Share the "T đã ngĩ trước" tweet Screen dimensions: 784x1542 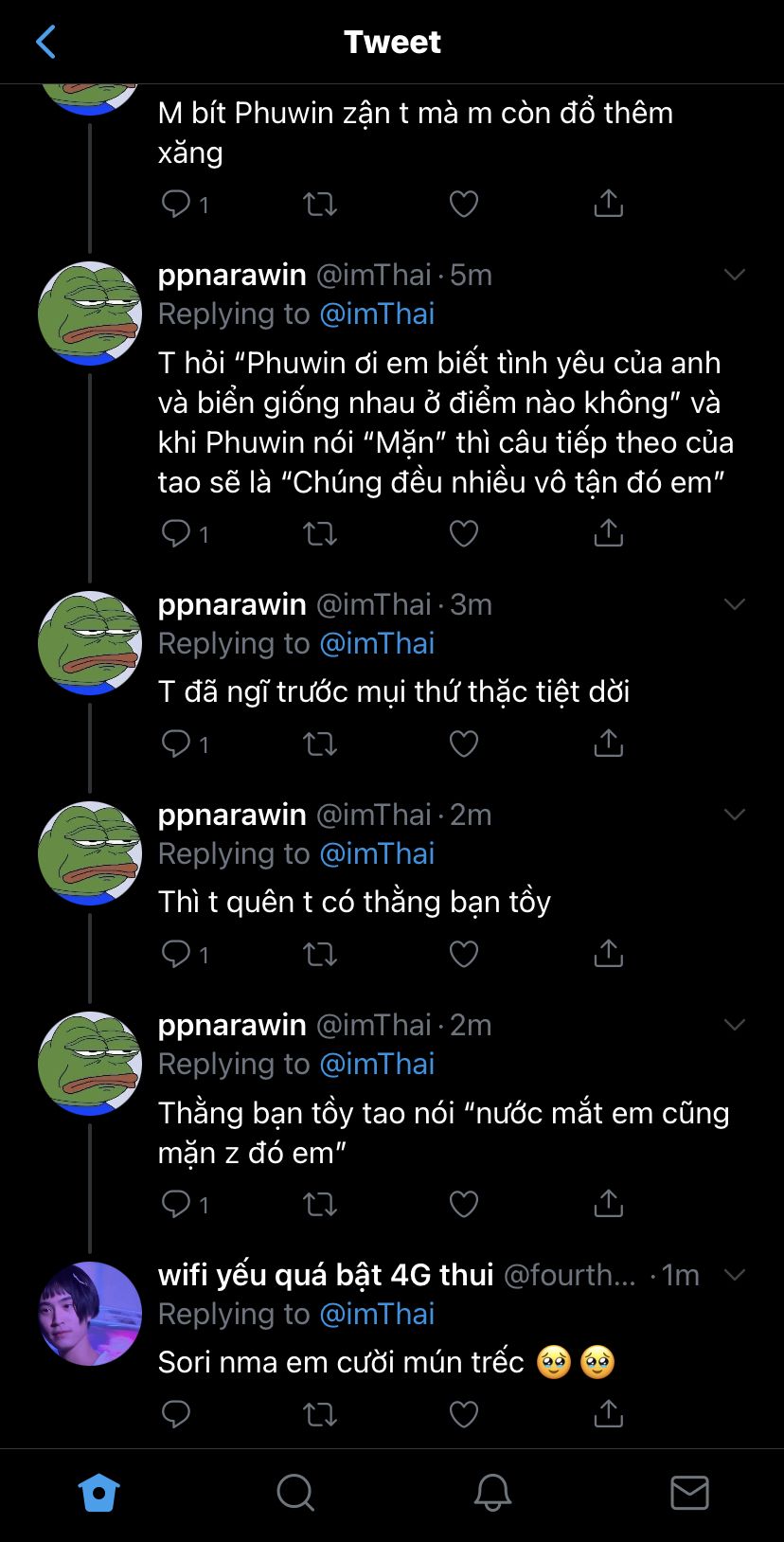point(608,744)
